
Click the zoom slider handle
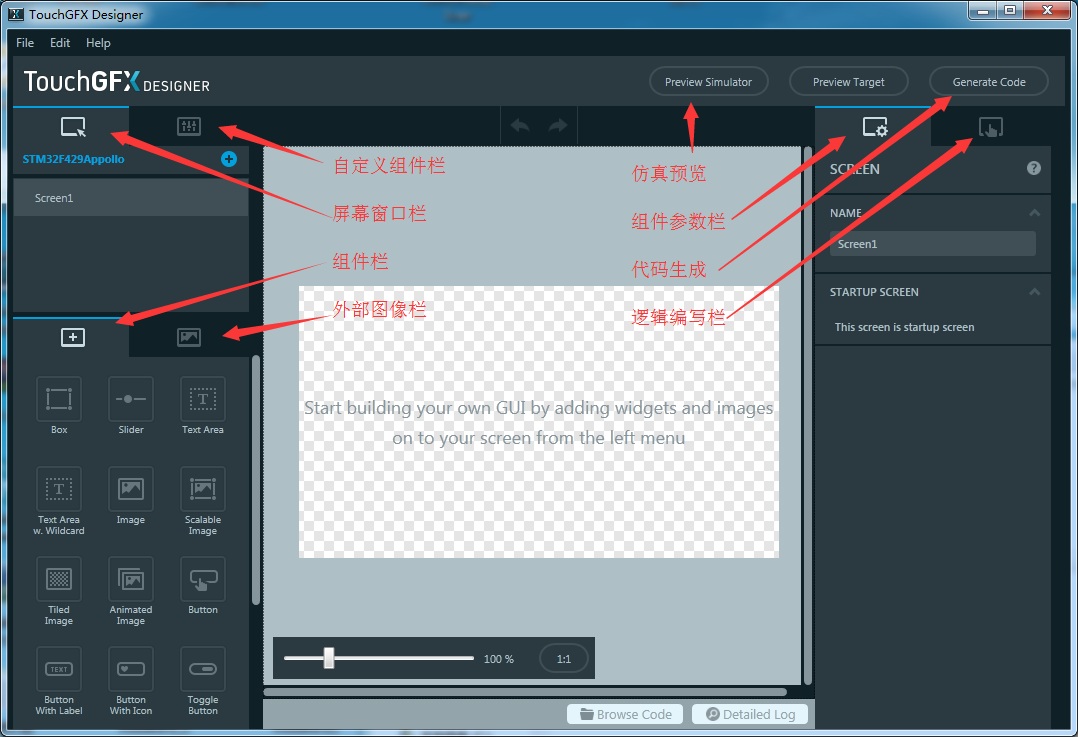pos(329,658)
